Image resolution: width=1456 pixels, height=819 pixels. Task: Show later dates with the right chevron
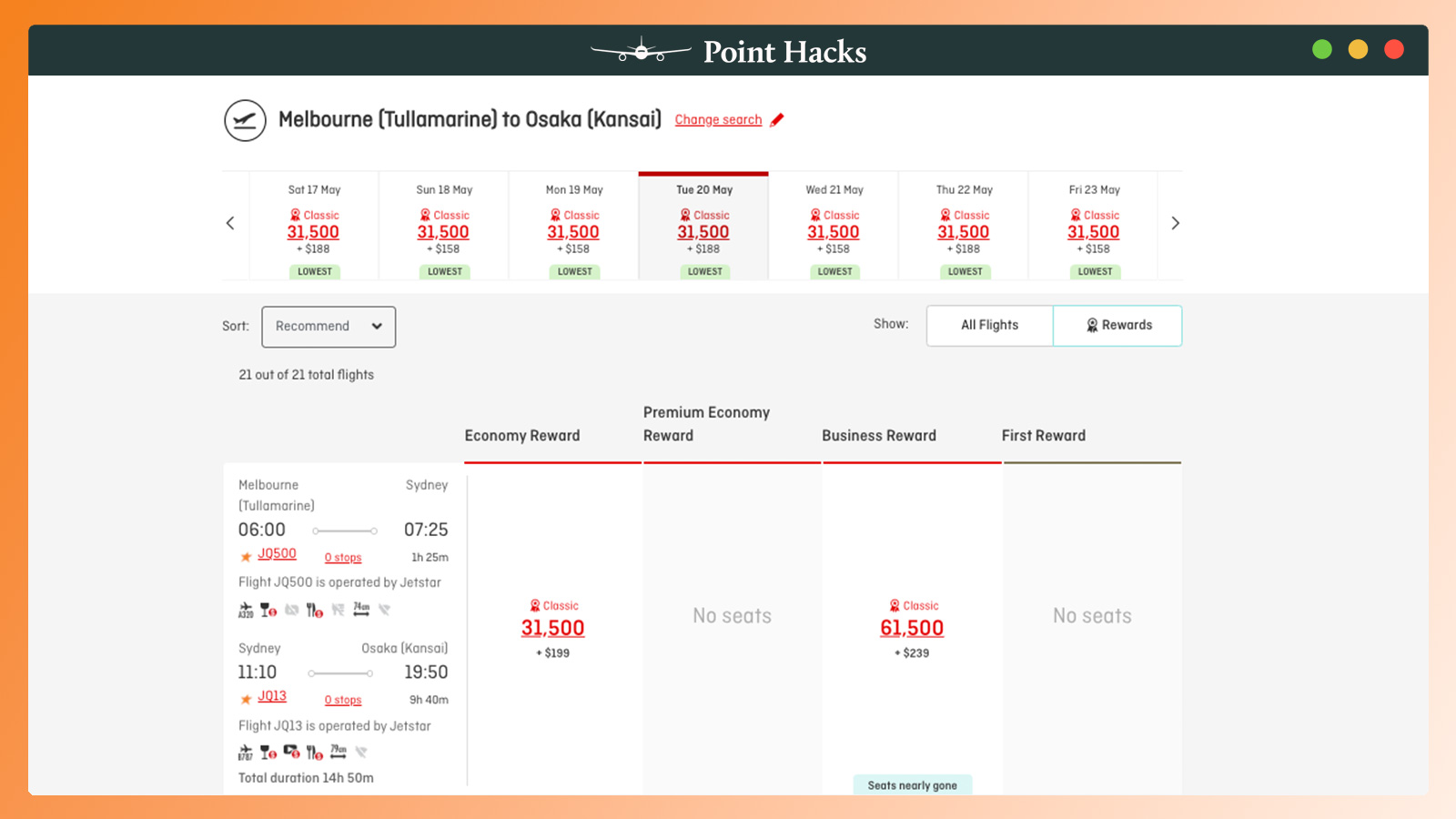coord(1175,223)
